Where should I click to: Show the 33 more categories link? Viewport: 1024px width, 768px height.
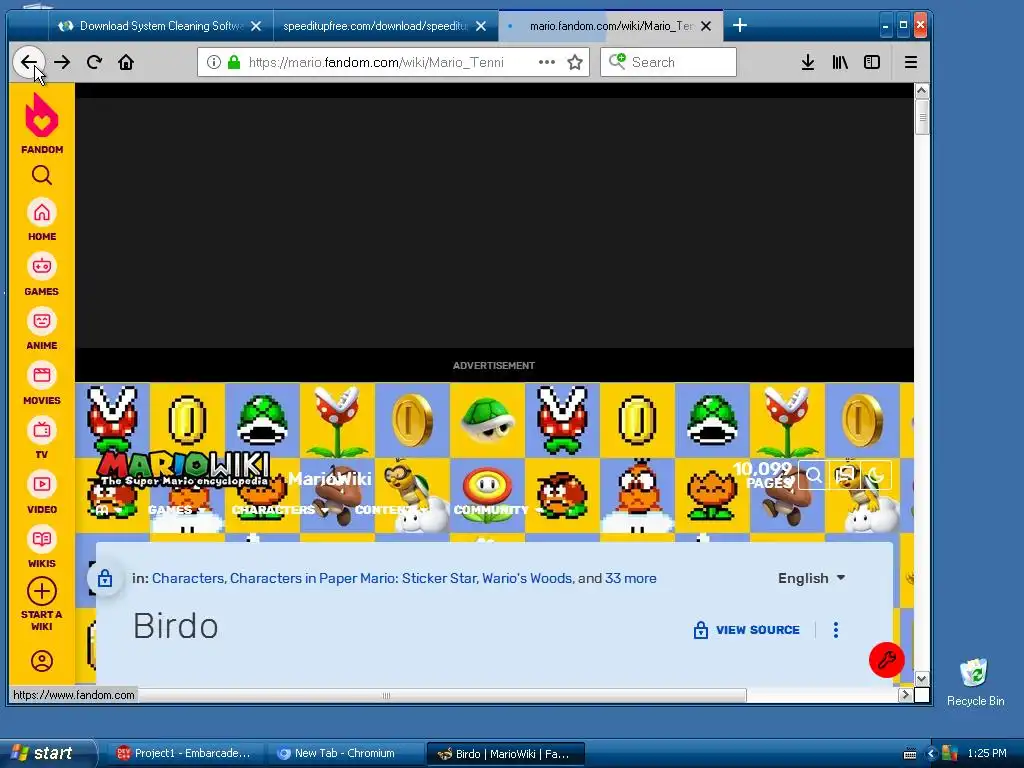point(630,578)
